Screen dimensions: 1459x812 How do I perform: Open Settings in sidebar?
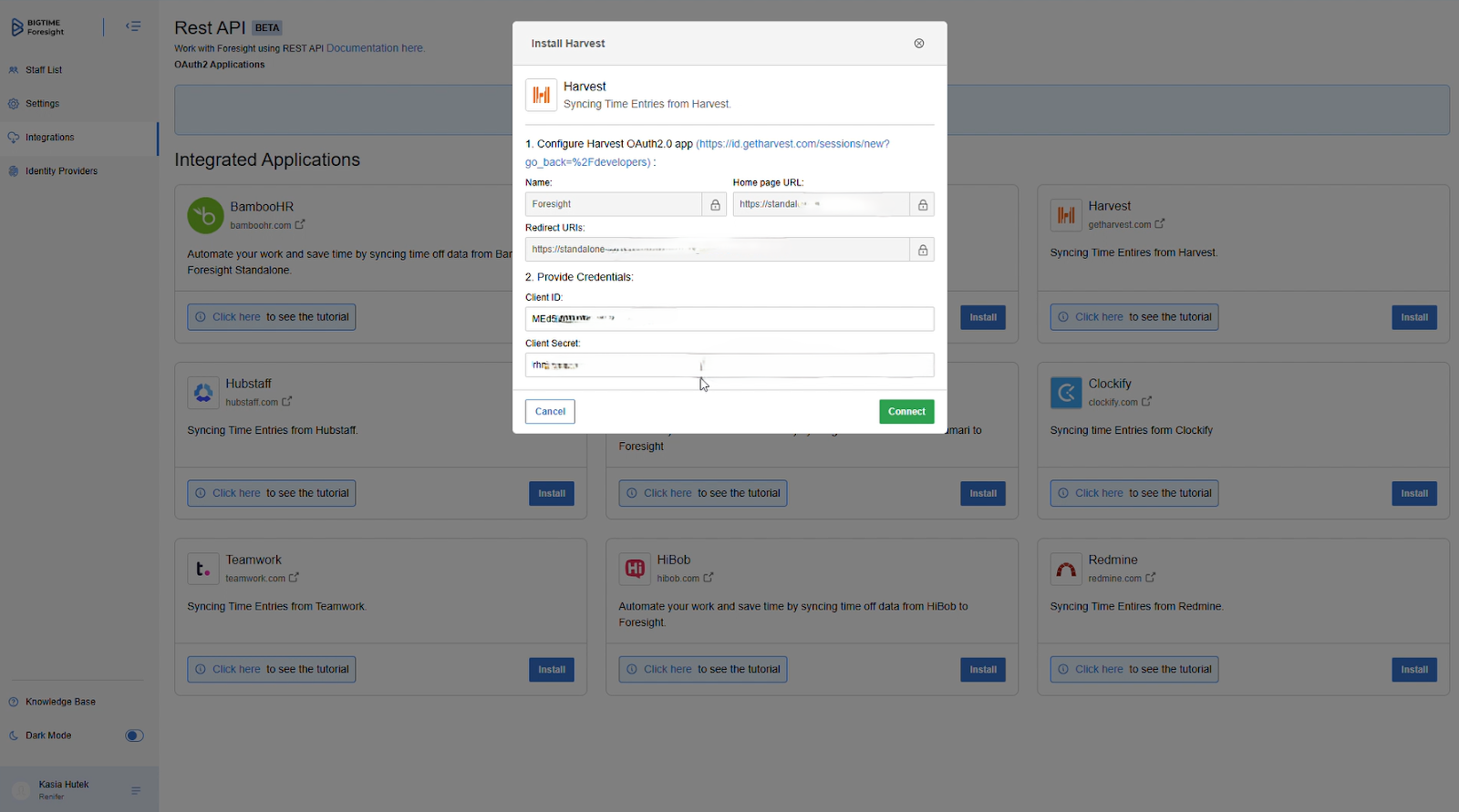[42, 104]
